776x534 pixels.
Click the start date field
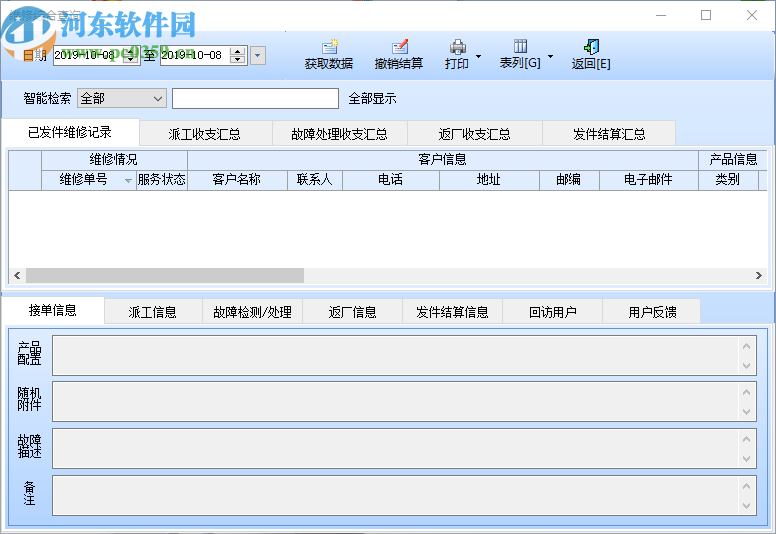(89, 55)
